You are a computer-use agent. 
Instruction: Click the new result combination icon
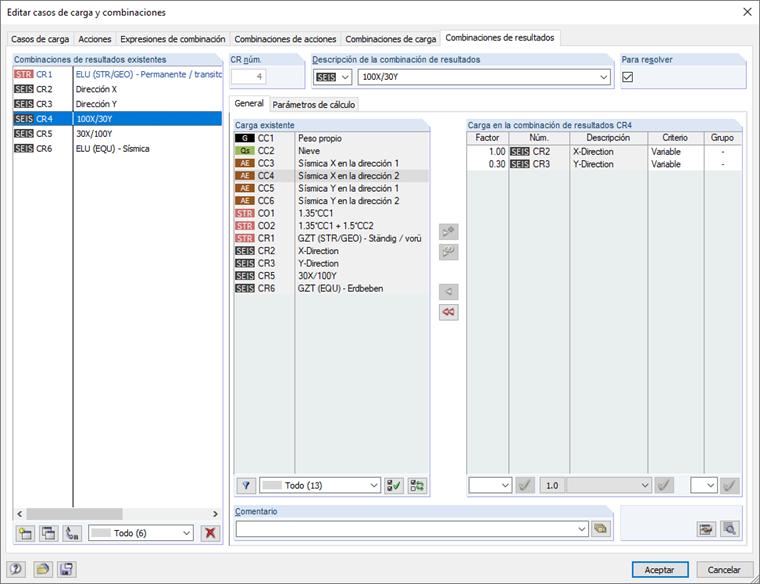coord(25,534)
